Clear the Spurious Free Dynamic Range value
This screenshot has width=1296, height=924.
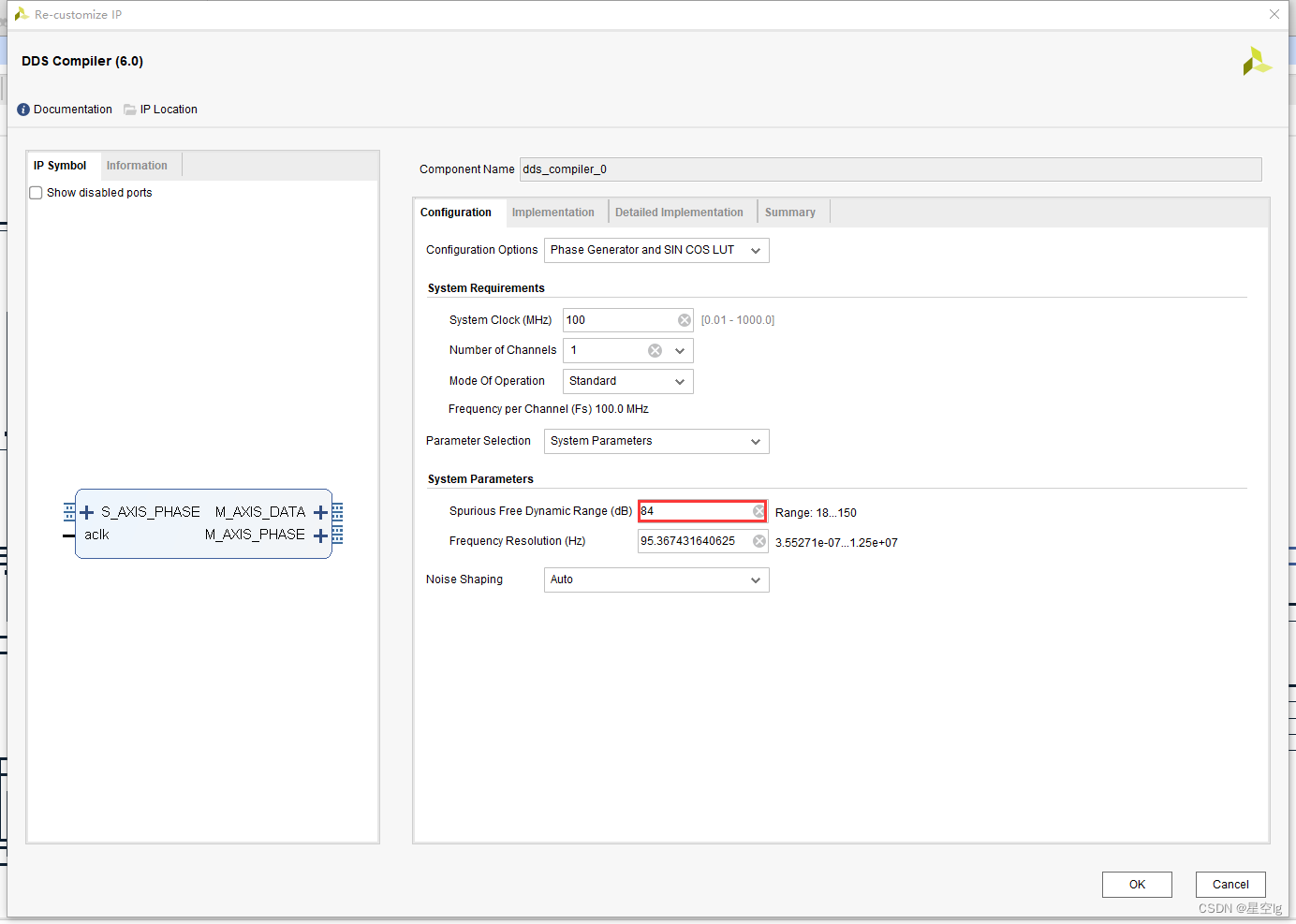(x=758, y=511)
